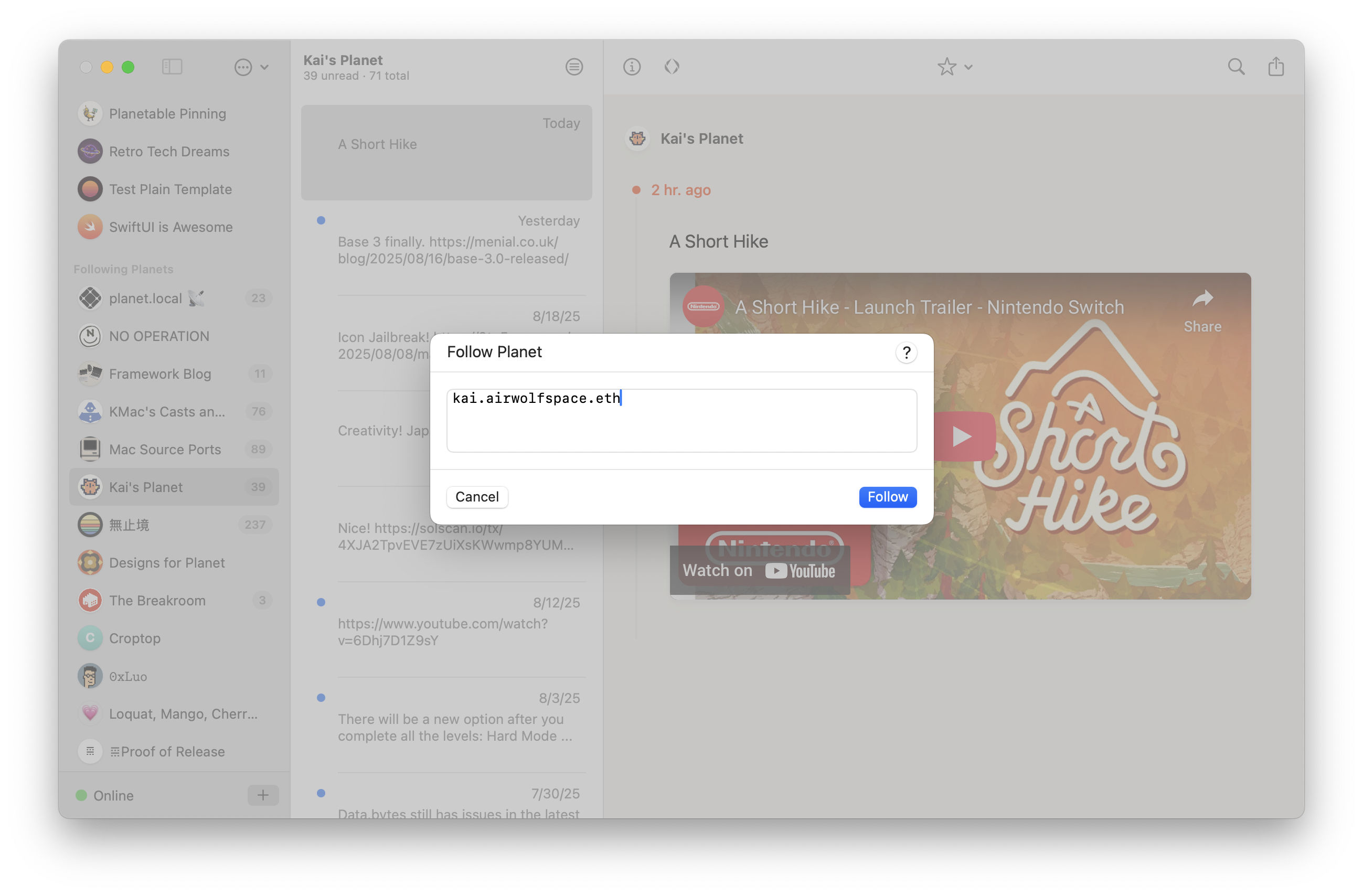The height and width of the screenshot is (896, 1363).
Task: Click the Watch on YouTube link
Action: coord(759,570)
